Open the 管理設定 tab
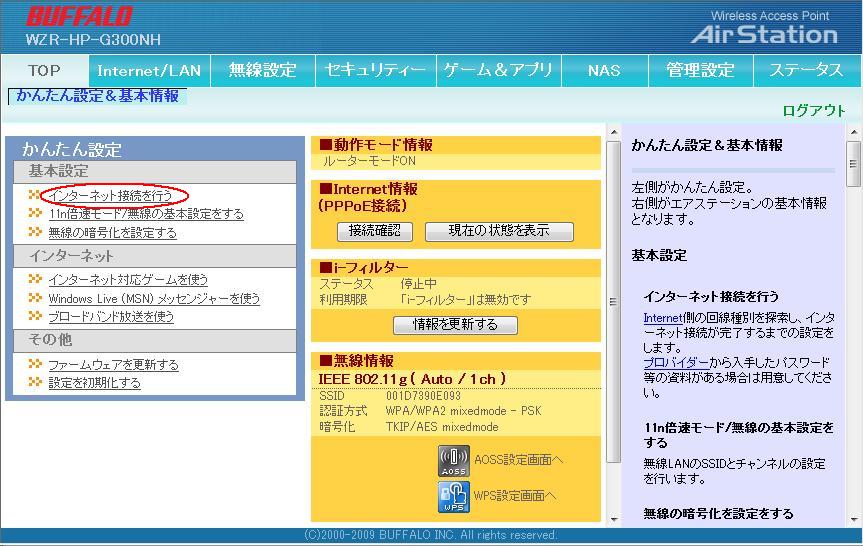The height and width of the screenshot is (546, 863). [700, 70]
